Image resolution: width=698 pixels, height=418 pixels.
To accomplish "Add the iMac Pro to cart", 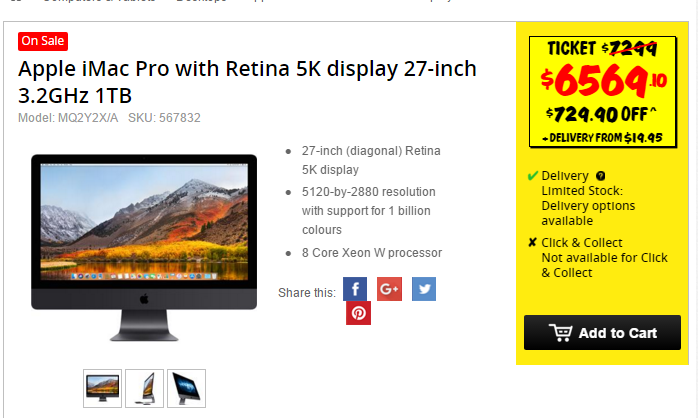I will pos(602,333).
